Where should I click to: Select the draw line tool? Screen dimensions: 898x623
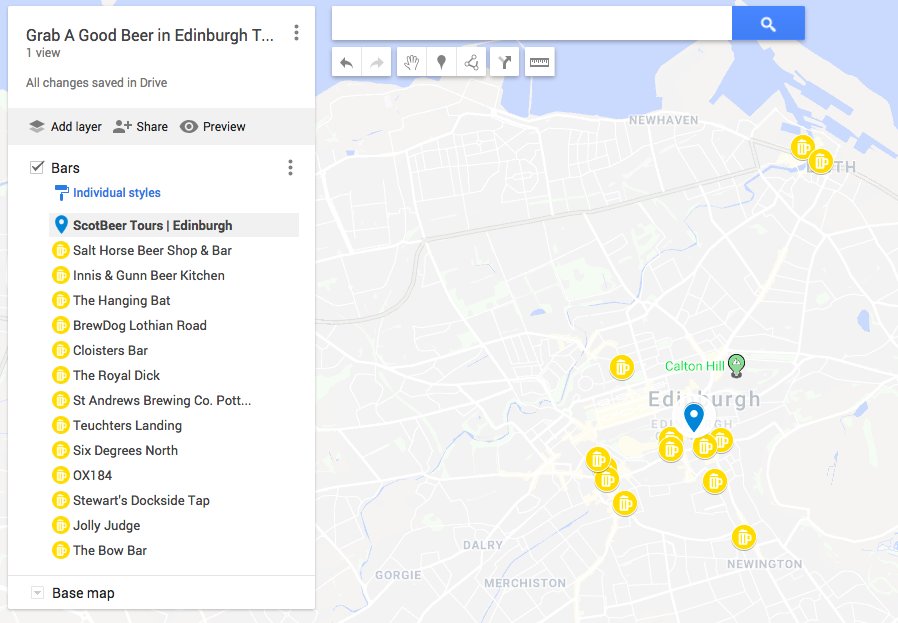471,62
